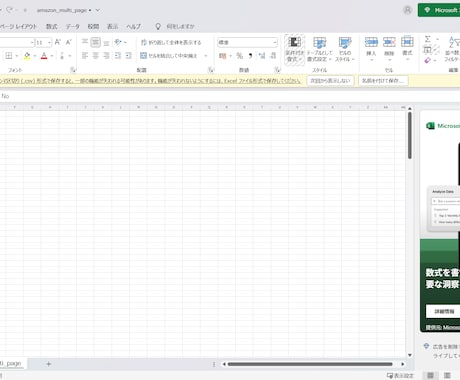Decrease font size with smaller A icon
Screen dimensions: 460x380
click(x=69, y=42)
